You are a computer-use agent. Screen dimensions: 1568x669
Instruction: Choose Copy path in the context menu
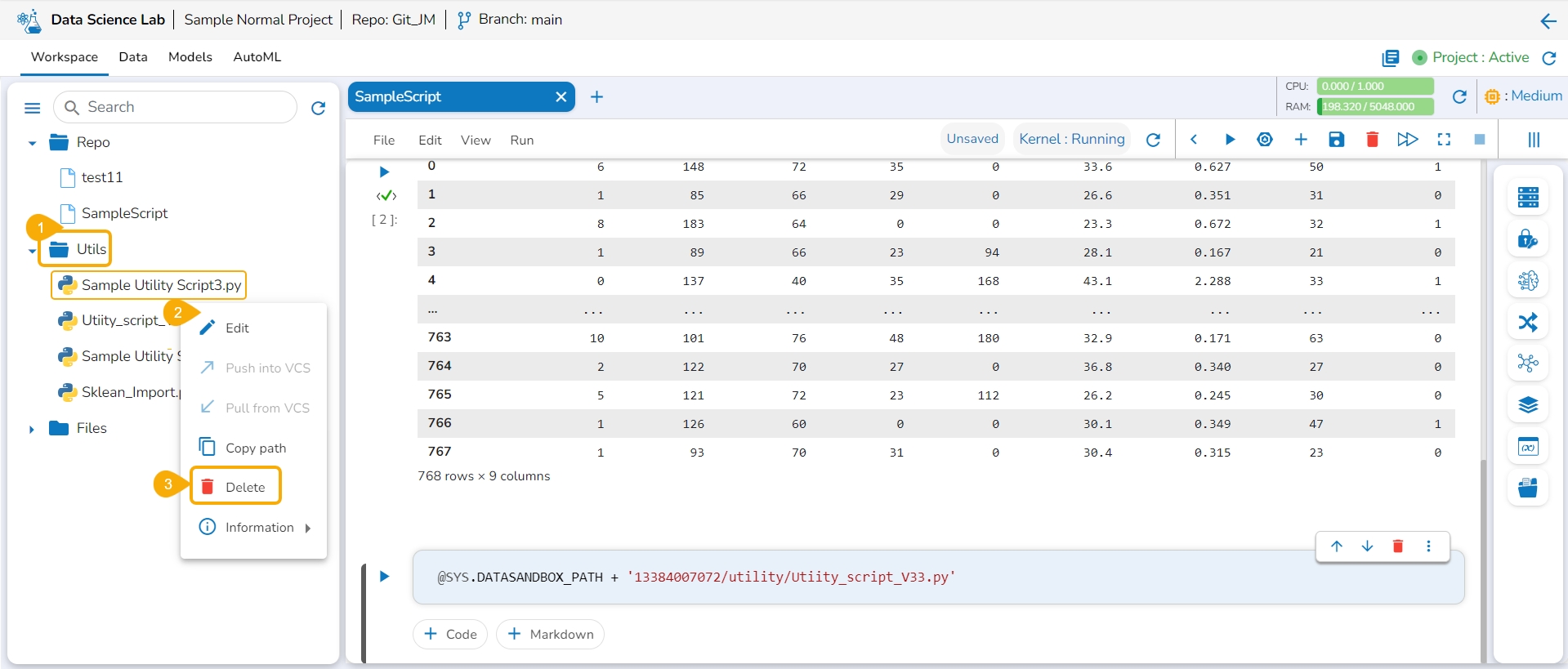pyautogui.click(x=255, y=448)
